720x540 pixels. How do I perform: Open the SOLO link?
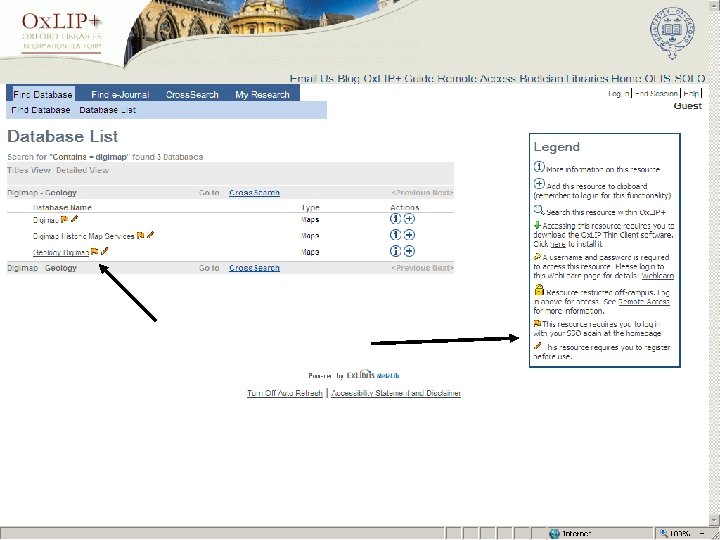689,79
